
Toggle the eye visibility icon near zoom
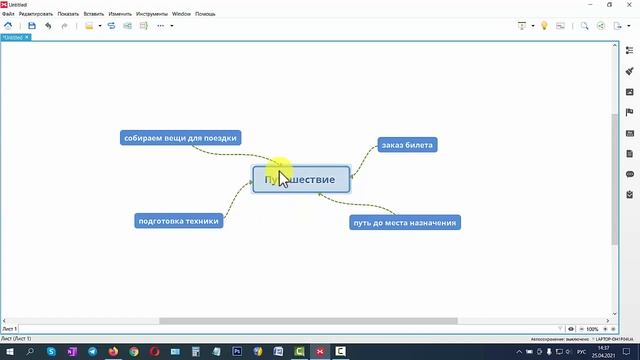tap(571, 329)
